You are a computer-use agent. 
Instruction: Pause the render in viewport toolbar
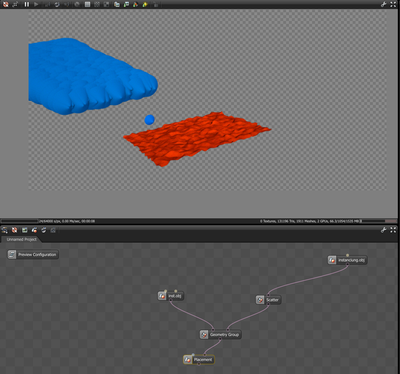pyautogui.click(x=27, y=4)
